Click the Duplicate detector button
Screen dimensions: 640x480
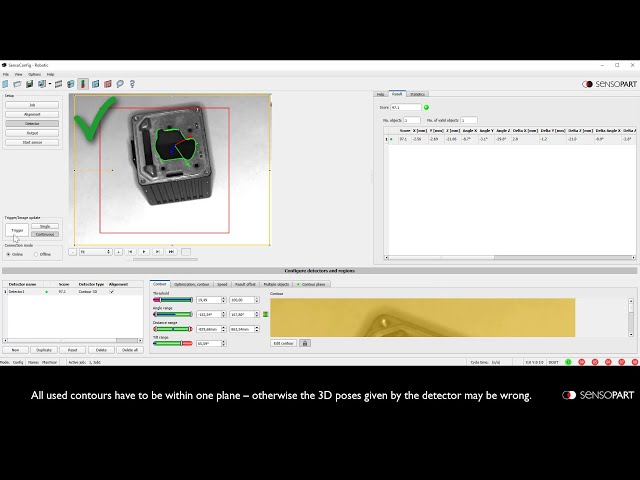click(44, 350)
